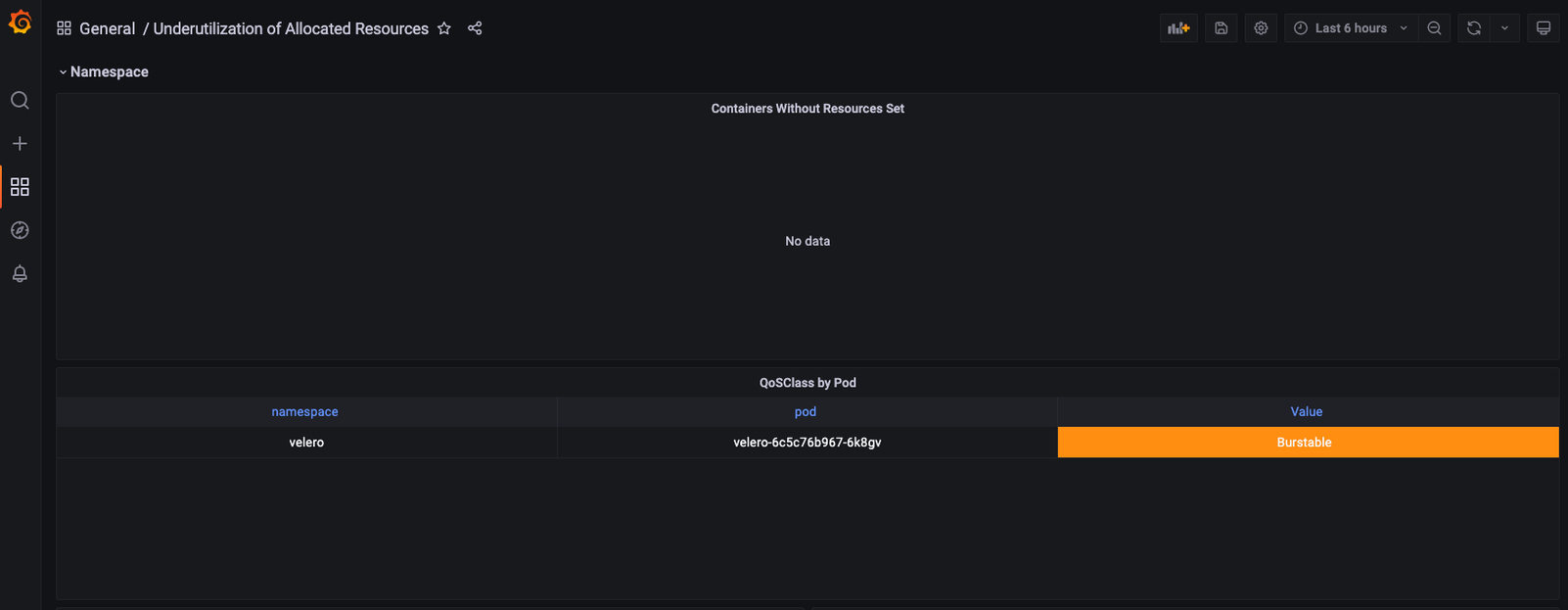Screen dimensions: 1568x610
Task: Open refresh interval dropdown arrow
Action: (x=1505, y=28)
